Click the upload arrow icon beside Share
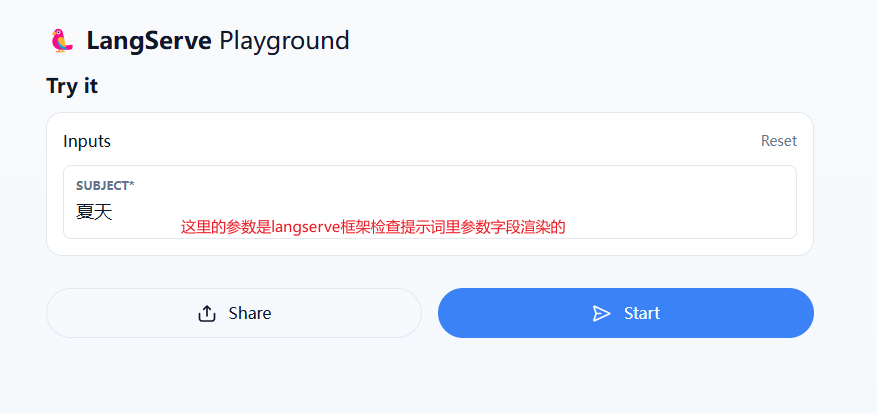Screen dimensions: 877x413 coord(207,313)
